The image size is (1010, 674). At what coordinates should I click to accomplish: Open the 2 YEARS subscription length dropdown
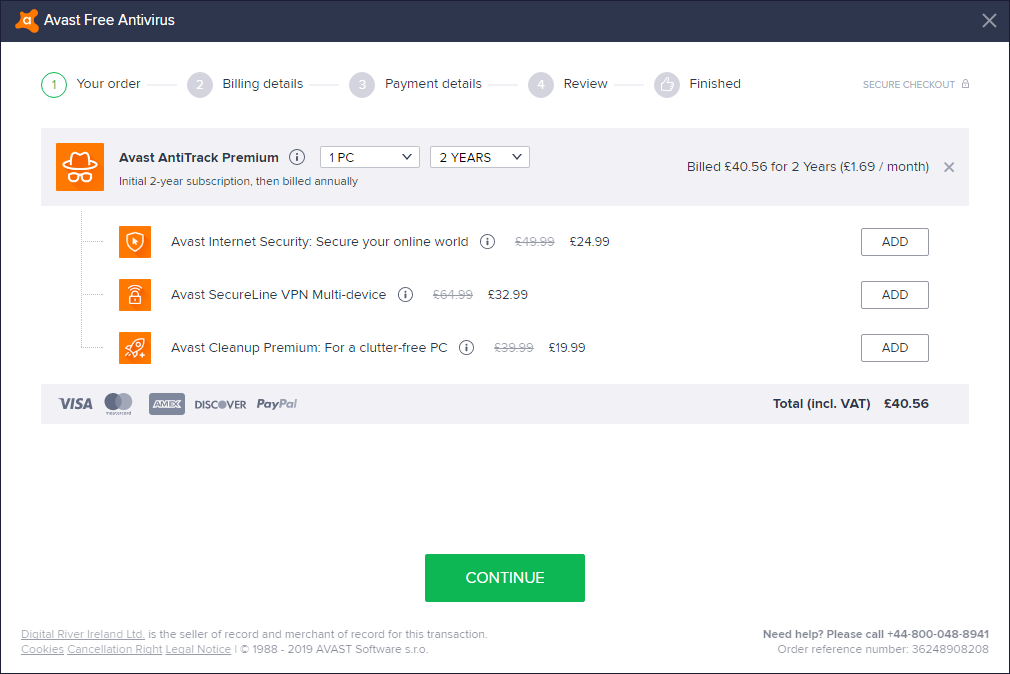coord(480,157)
